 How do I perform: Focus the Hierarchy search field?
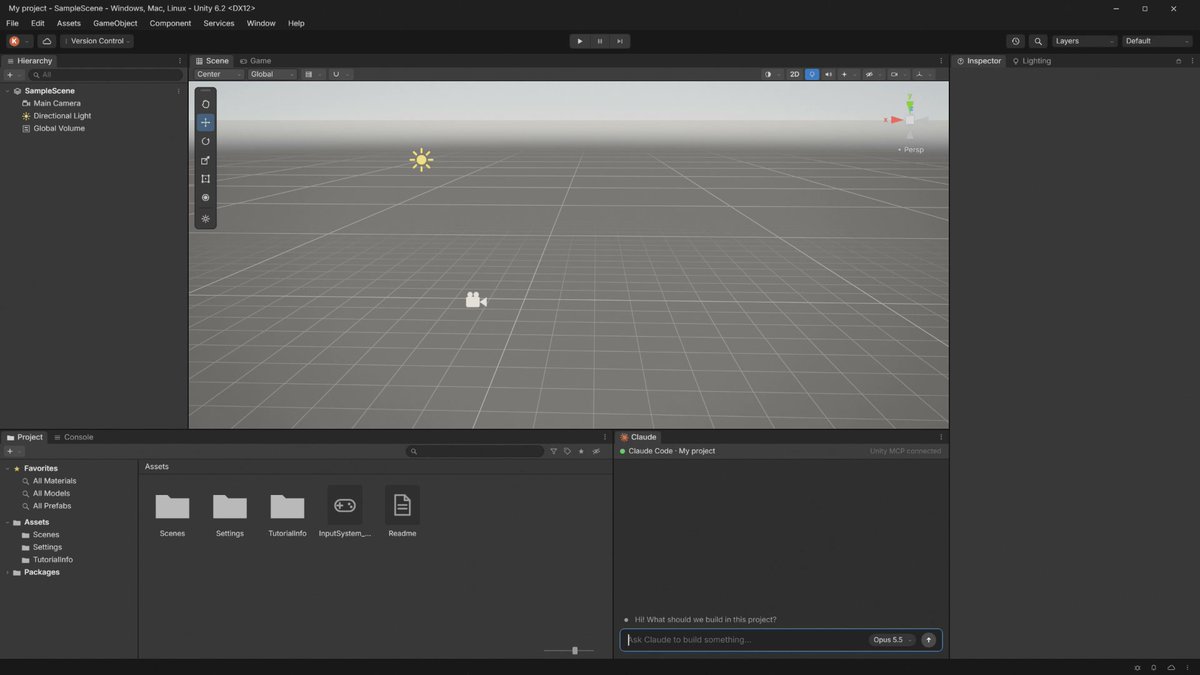(106, 75)
